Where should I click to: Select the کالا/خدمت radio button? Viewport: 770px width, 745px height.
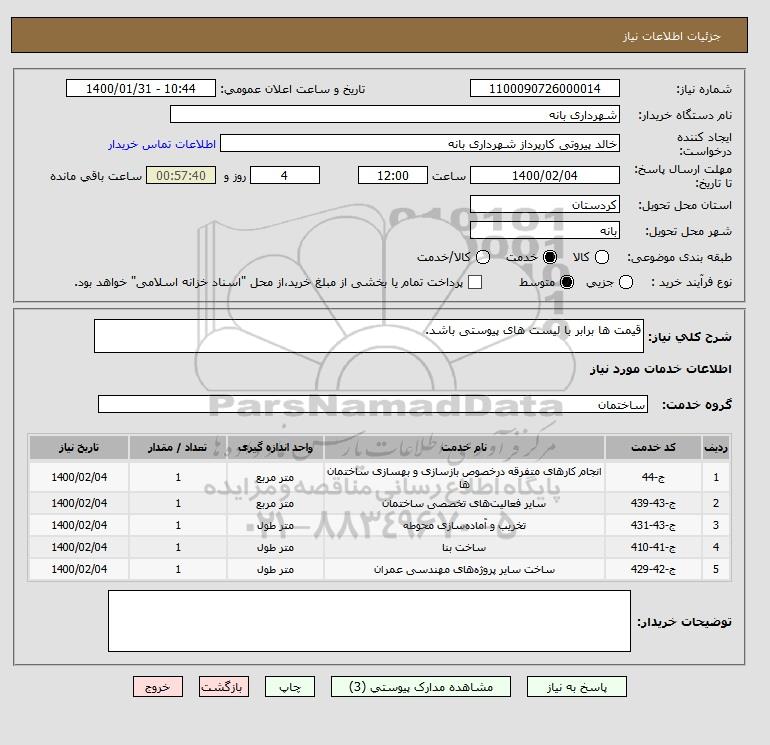[x=483, y=257]
